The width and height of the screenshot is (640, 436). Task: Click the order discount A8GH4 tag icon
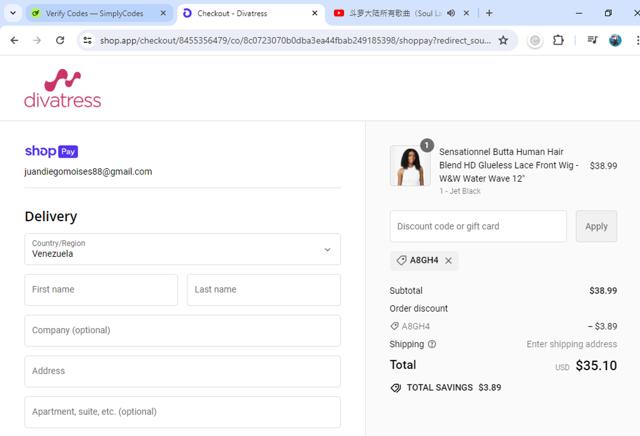pyautogui.click(x=394, y=326)
